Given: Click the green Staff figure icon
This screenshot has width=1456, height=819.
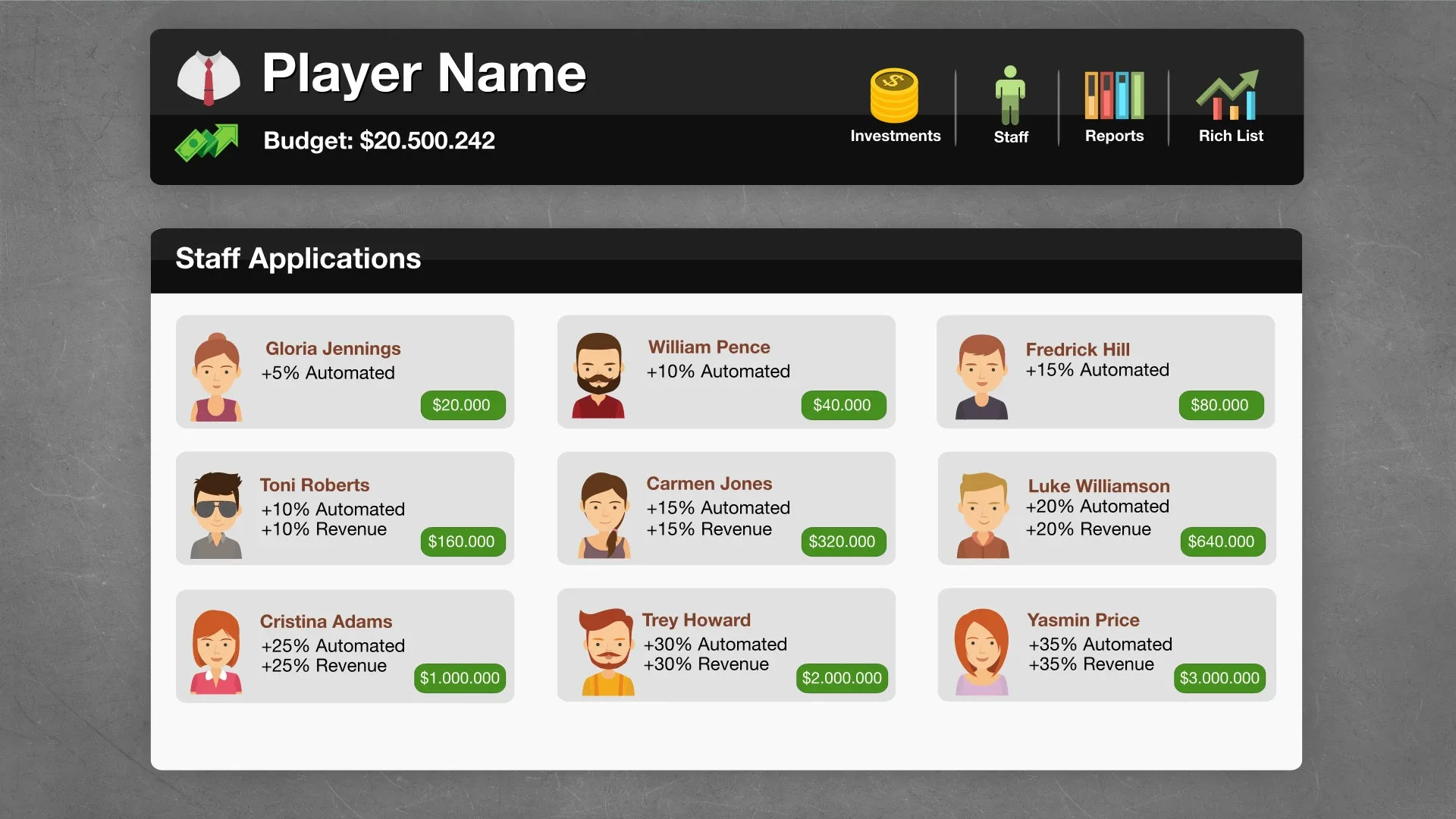Looking at the screenshot, I should point(1010,96).
